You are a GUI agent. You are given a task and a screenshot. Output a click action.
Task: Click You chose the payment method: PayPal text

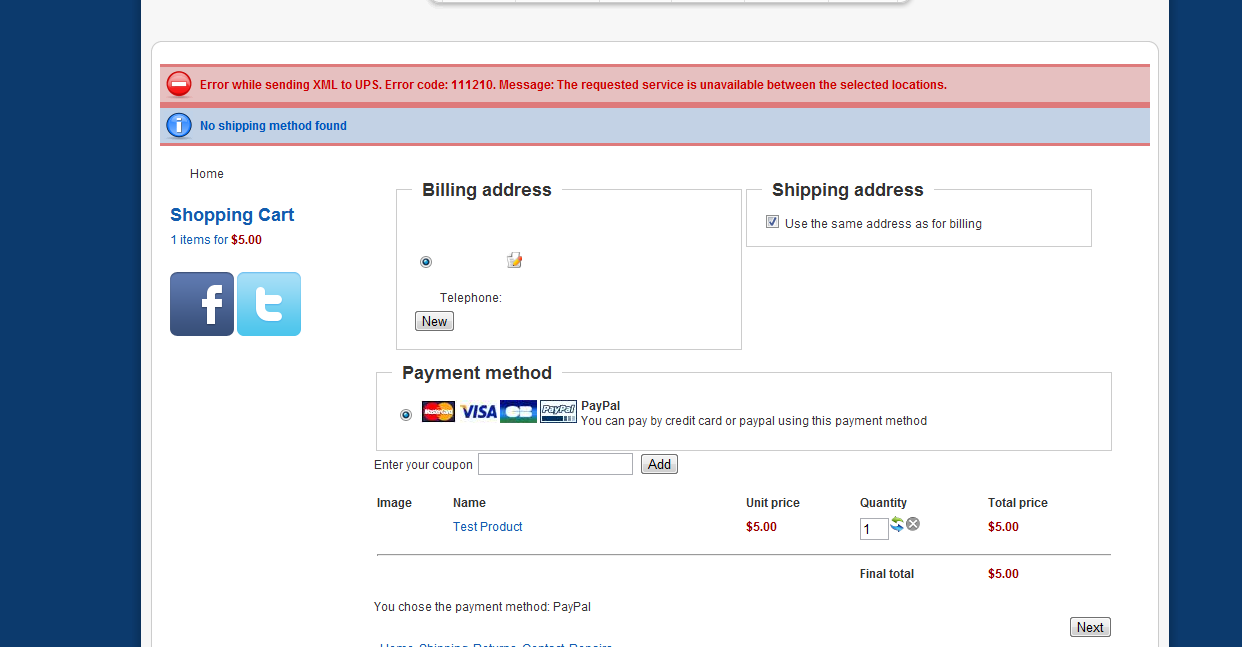coord(482,607)
